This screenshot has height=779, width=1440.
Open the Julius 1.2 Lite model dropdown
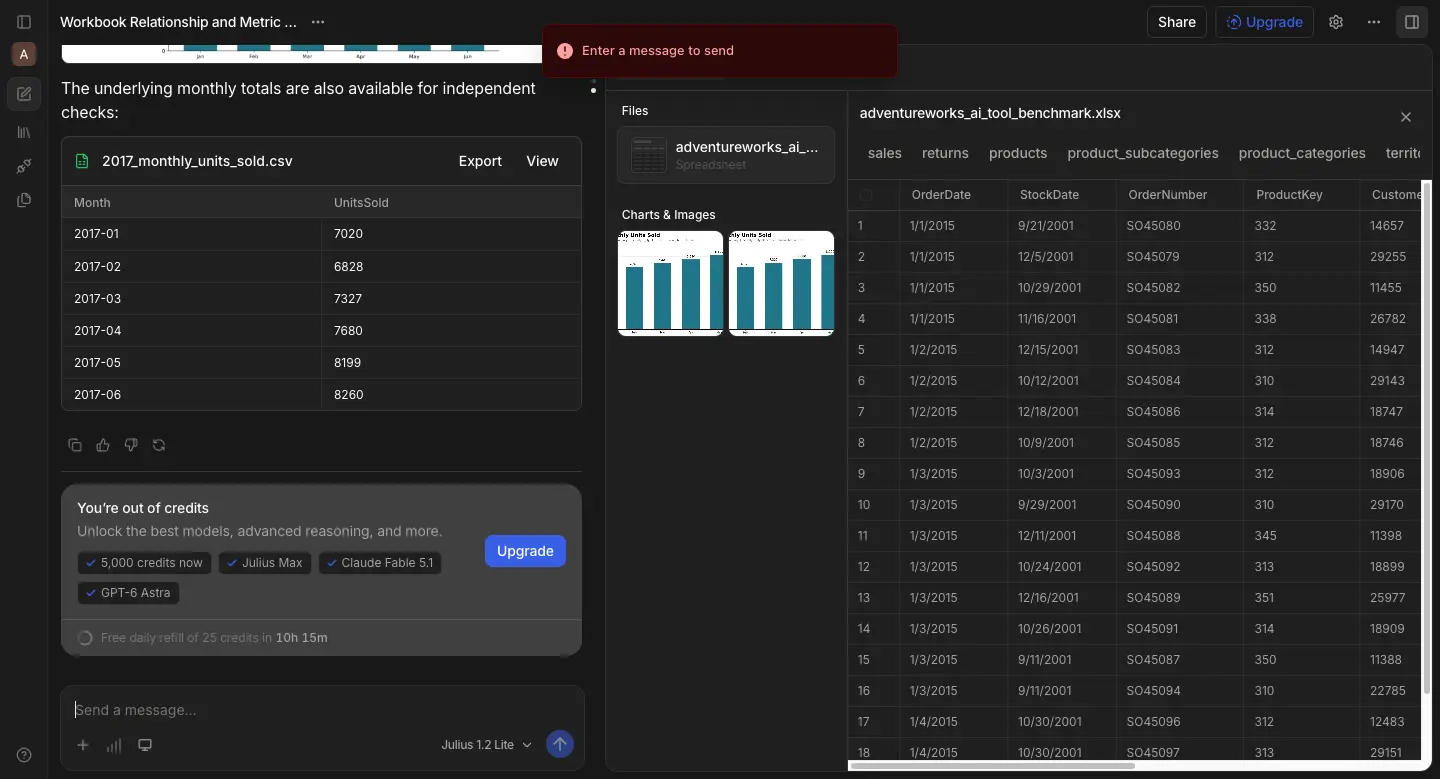point(487,745)
